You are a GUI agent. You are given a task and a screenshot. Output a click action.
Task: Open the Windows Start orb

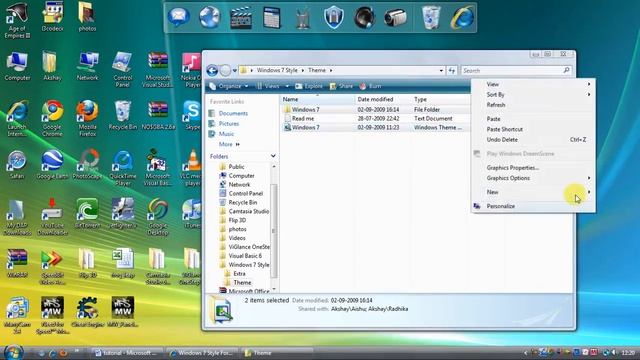13,352
